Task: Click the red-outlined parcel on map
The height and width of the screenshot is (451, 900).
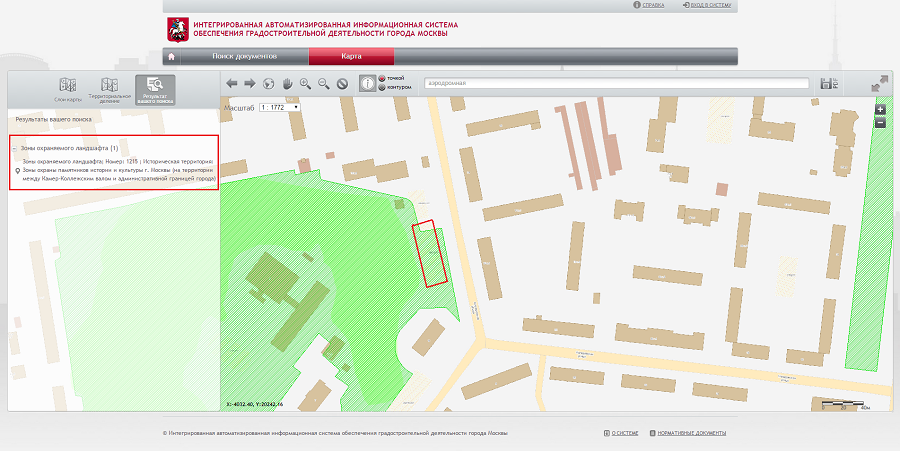Action: [430, 253]
